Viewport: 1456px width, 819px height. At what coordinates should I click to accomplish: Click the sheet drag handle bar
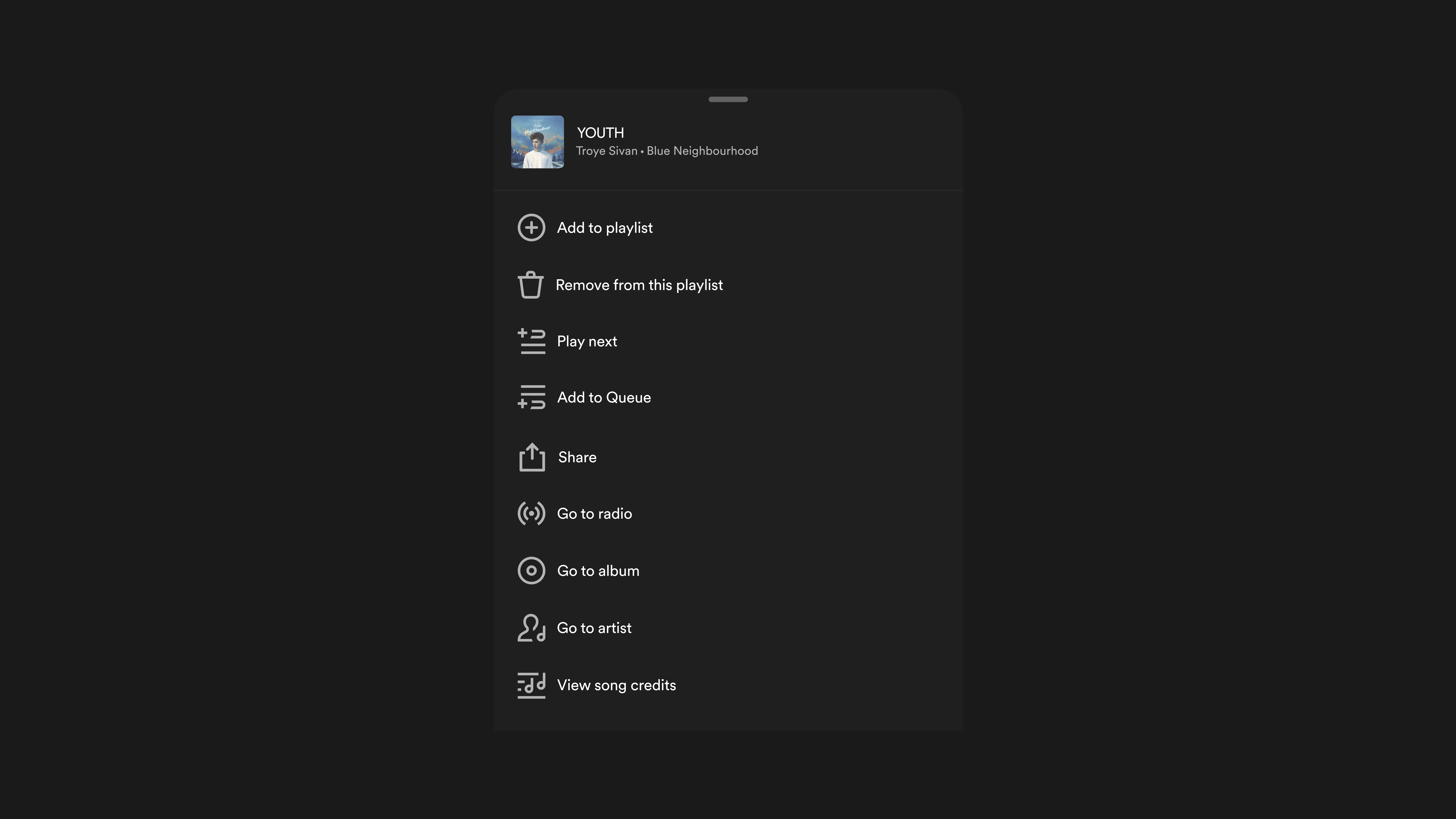(x=728, y=100)
